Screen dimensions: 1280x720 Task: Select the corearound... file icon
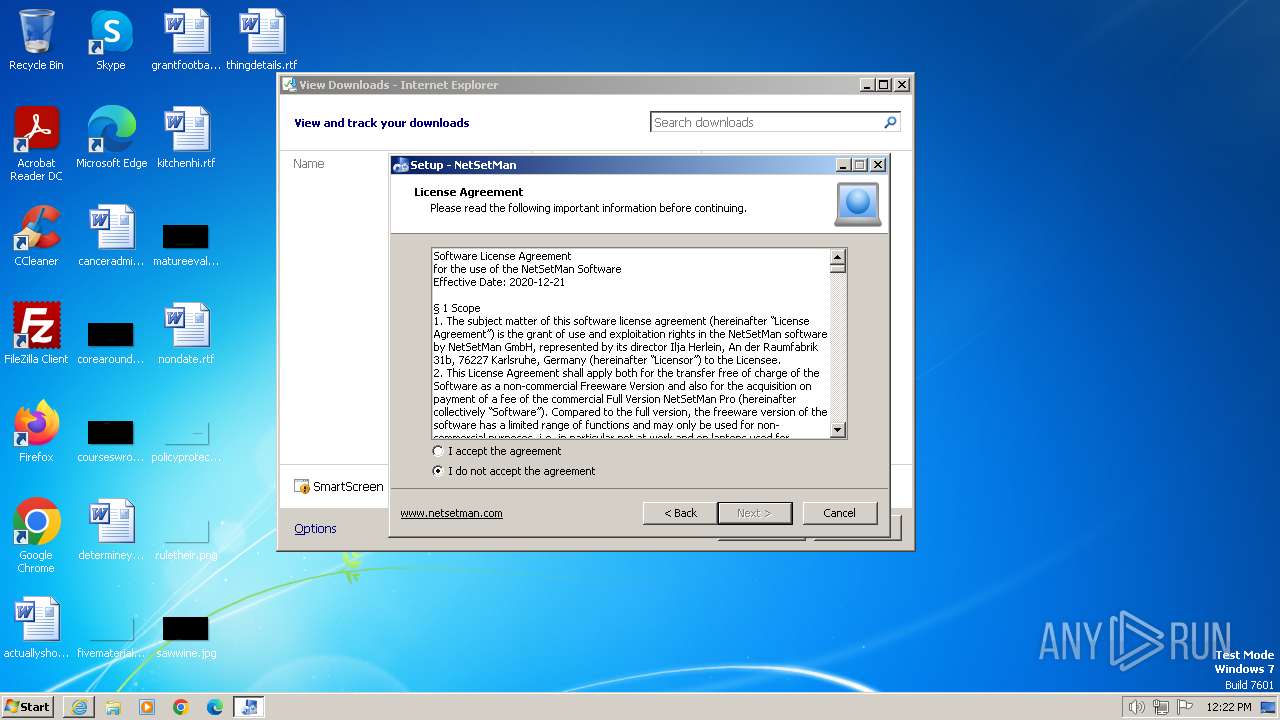click(x=111, y=343)
